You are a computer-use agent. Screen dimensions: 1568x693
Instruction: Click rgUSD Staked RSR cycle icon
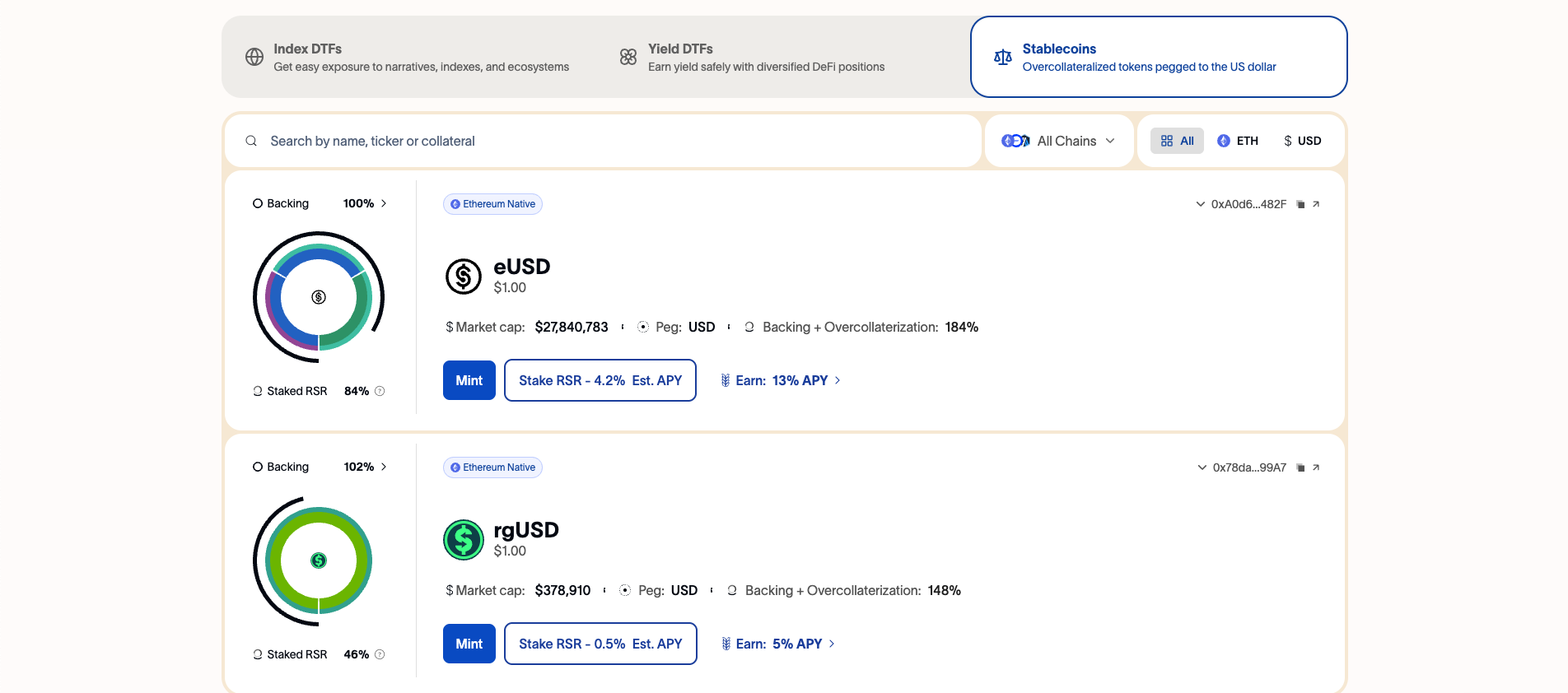[258, 654]
